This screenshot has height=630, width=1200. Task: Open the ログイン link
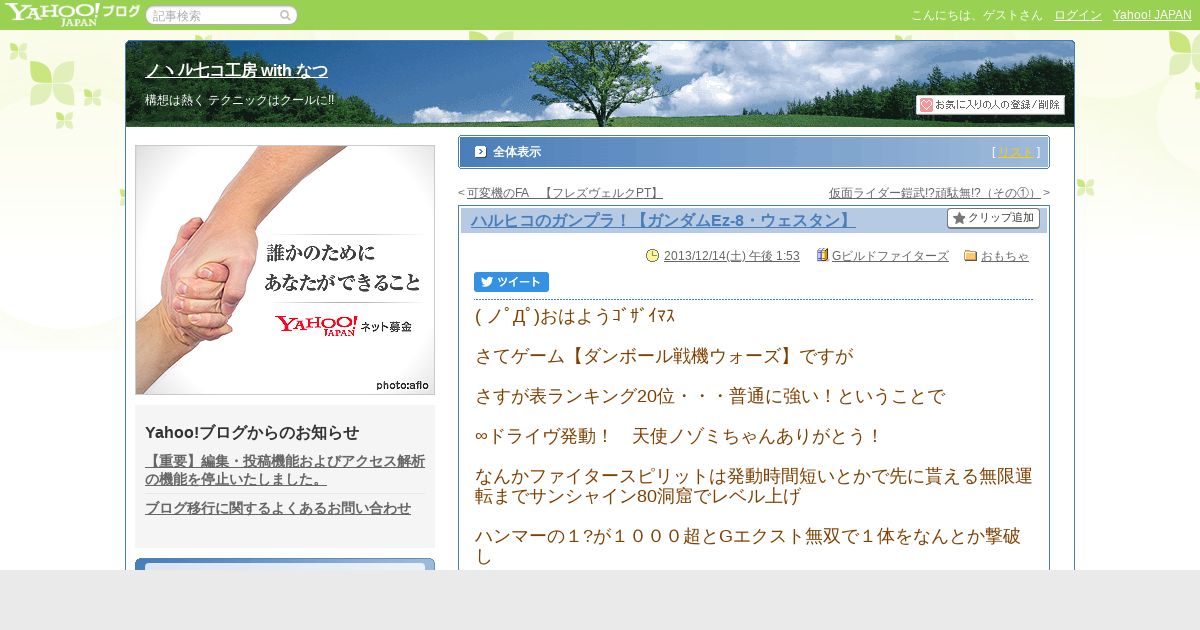click(x=1078, y=15)
